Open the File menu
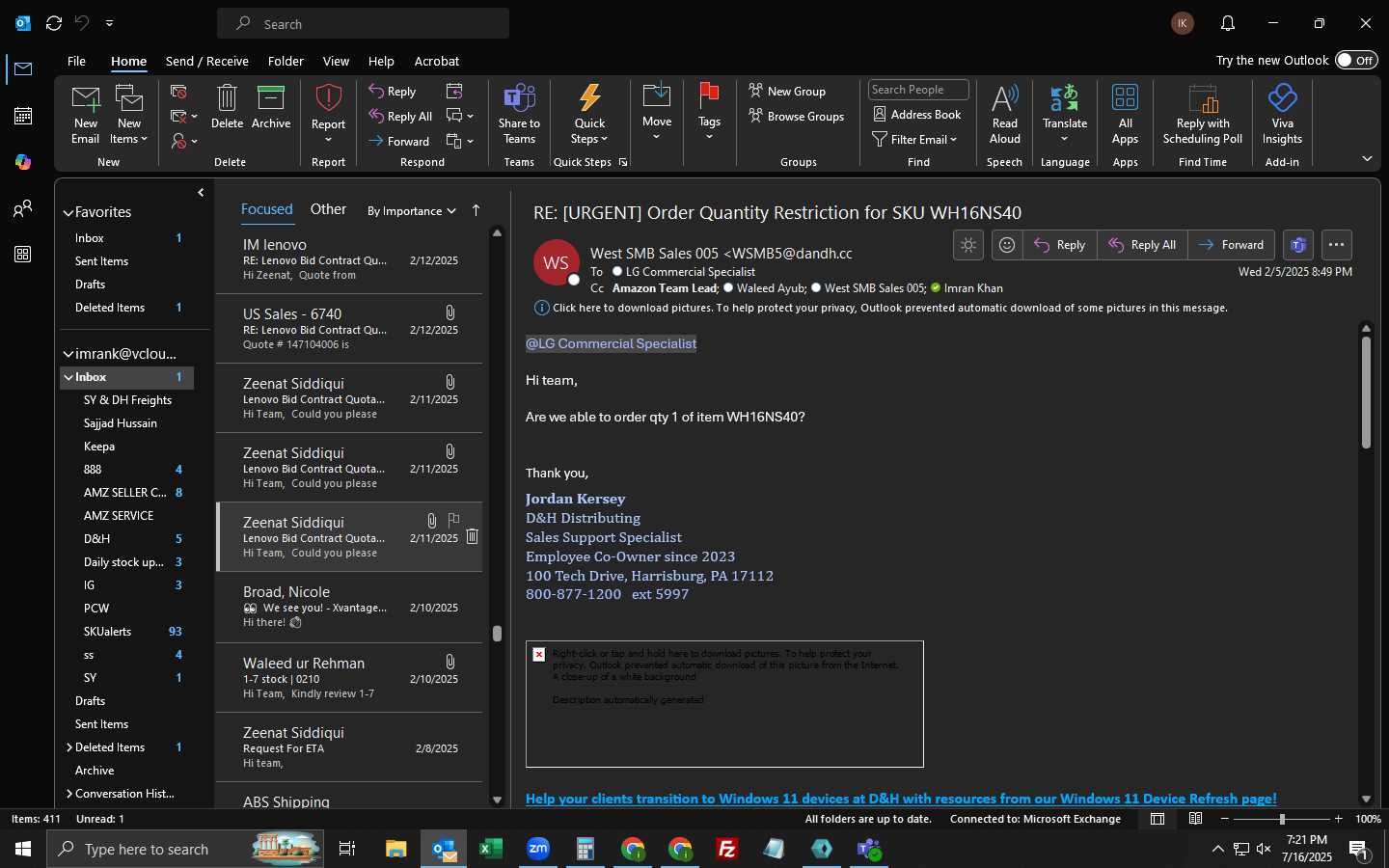The width and height of the screenshot is (1389, 868). pyautogui.click(x=76, y=61)
